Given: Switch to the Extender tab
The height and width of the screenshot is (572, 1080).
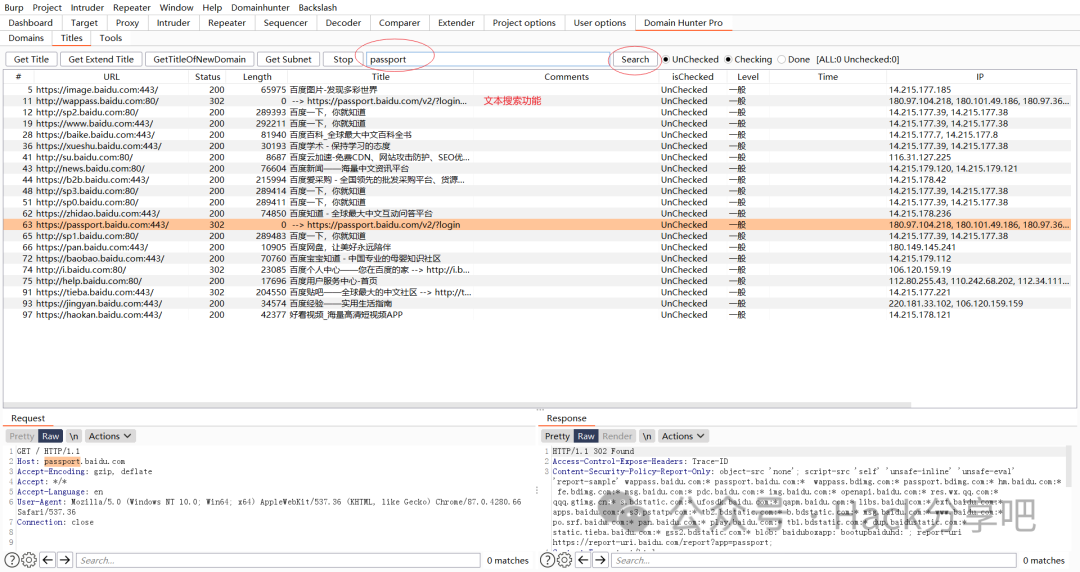Looking at the screenshot, I should pos(456,23).
